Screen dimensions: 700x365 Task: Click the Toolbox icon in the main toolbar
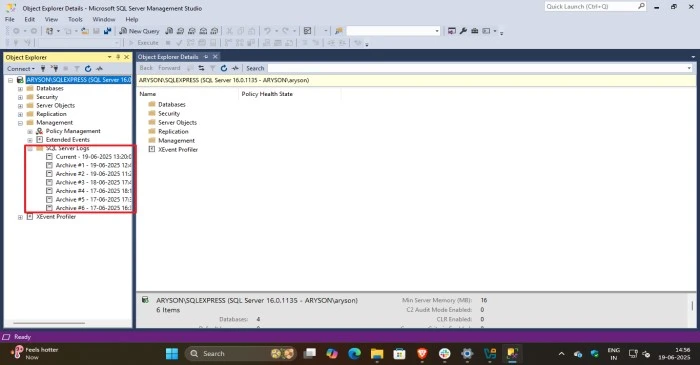475,31
